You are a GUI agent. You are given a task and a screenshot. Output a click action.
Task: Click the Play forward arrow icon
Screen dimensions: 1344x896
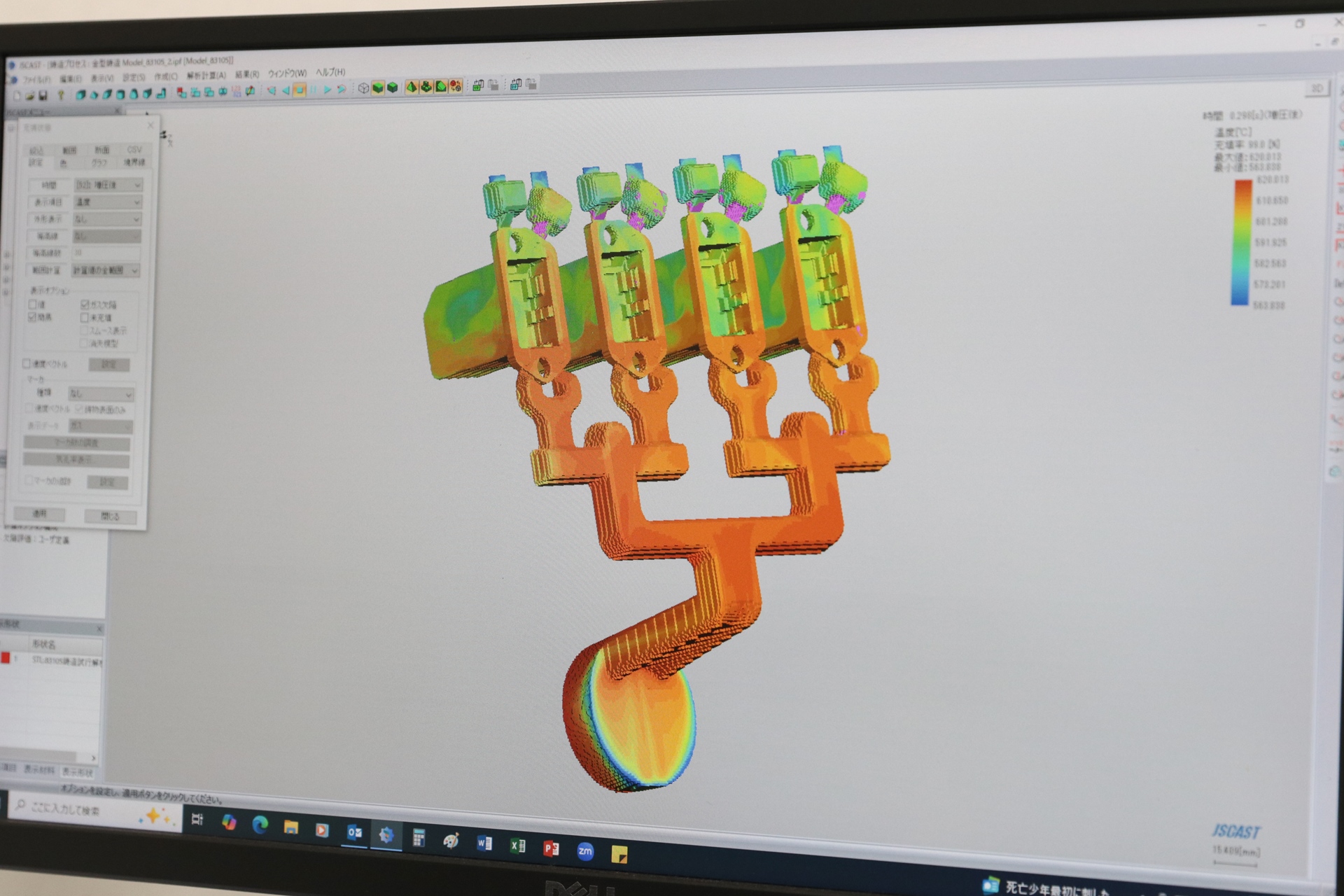327,90
